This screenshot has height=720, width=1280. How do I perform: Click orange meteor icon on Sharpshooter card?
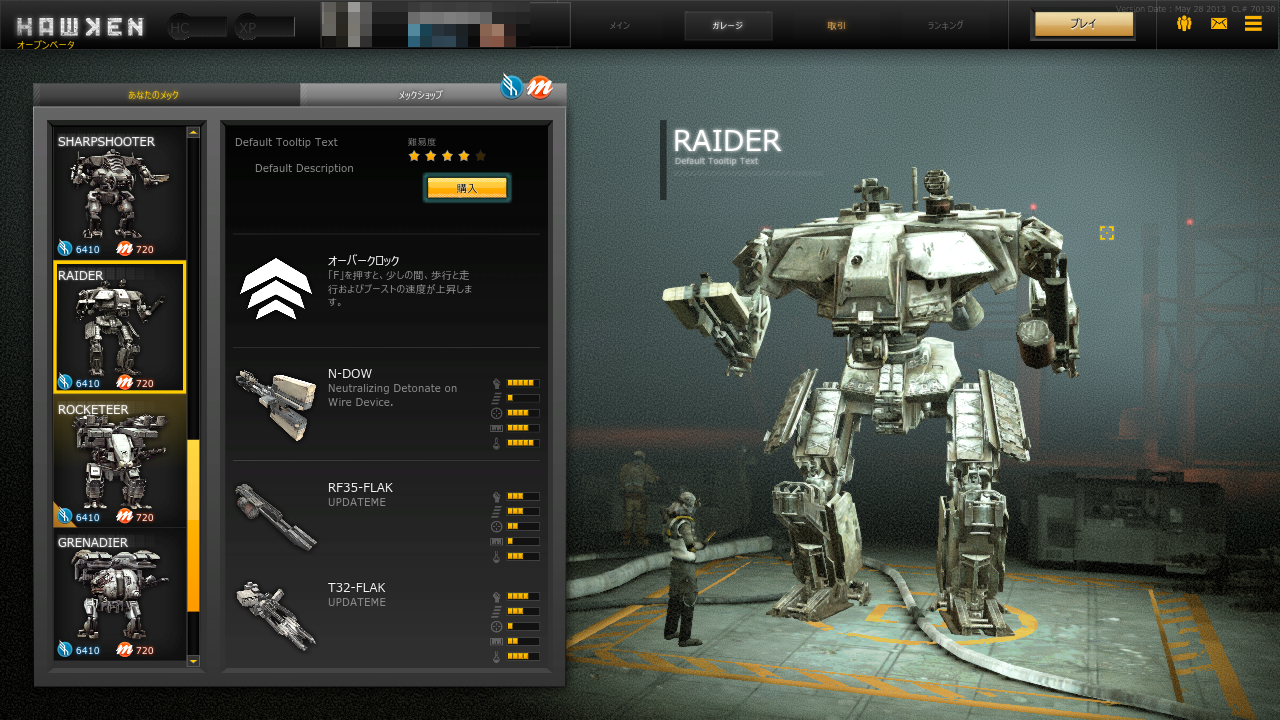coord(124,248)
